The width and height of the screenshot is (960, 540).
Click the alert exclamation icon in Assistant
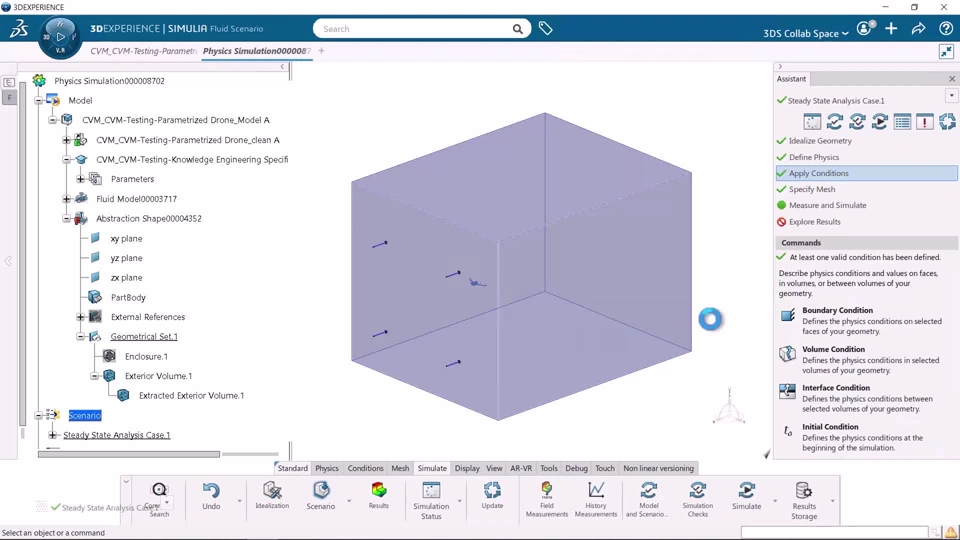pyautogui.click(x=924, y=122)
